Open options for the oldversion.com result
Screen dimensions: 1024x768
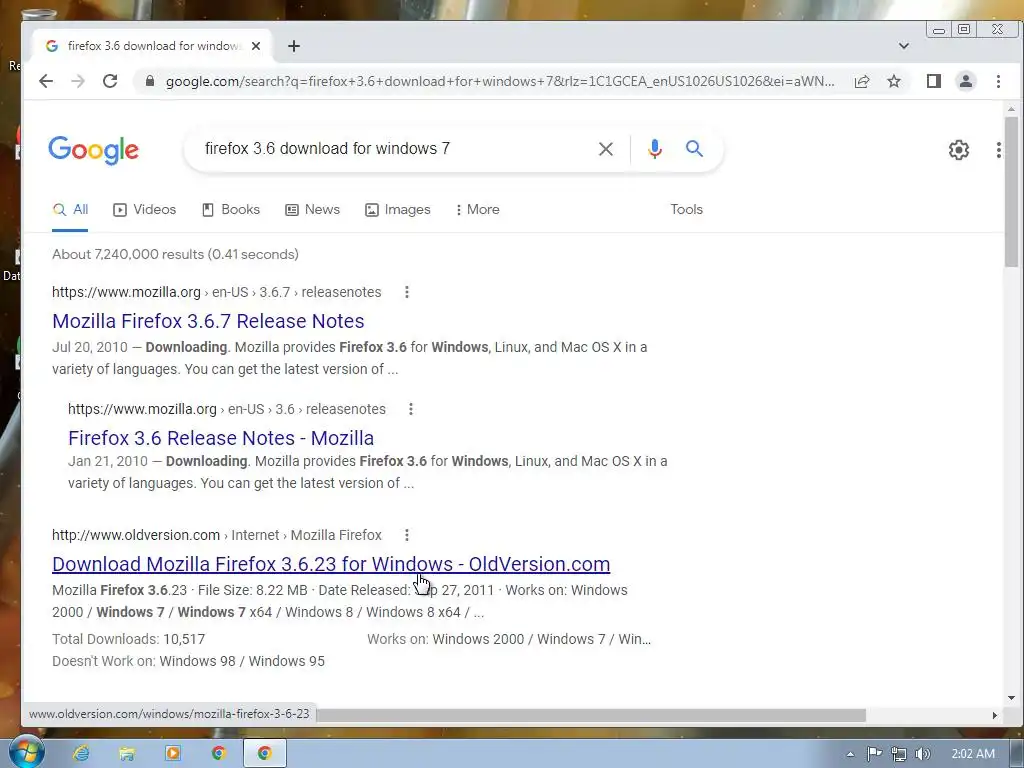pyautogui.click(x=407, y=535)
